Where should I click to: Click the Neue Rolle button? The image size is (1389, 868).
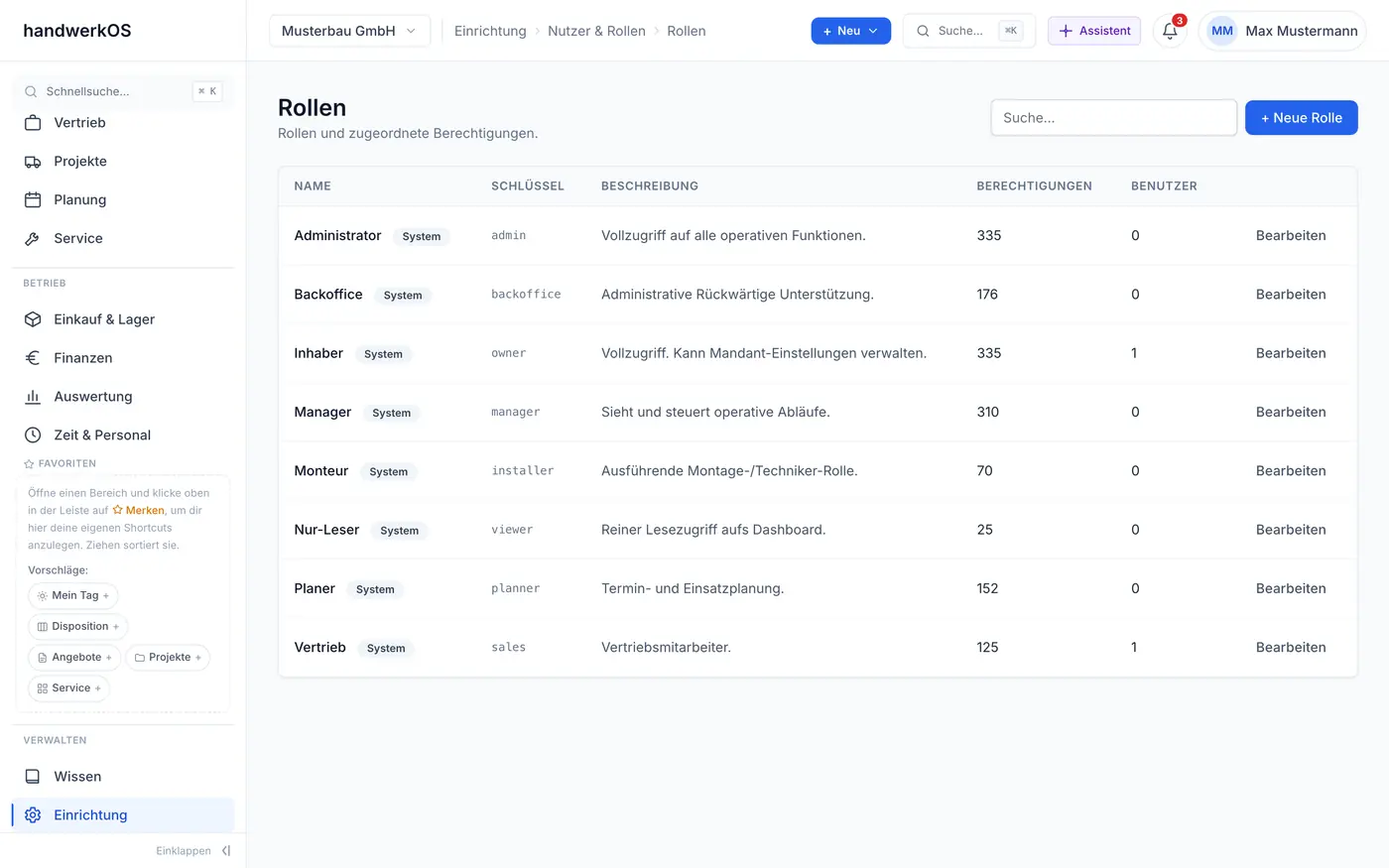pyautogui.click(x=1302, y=118)
